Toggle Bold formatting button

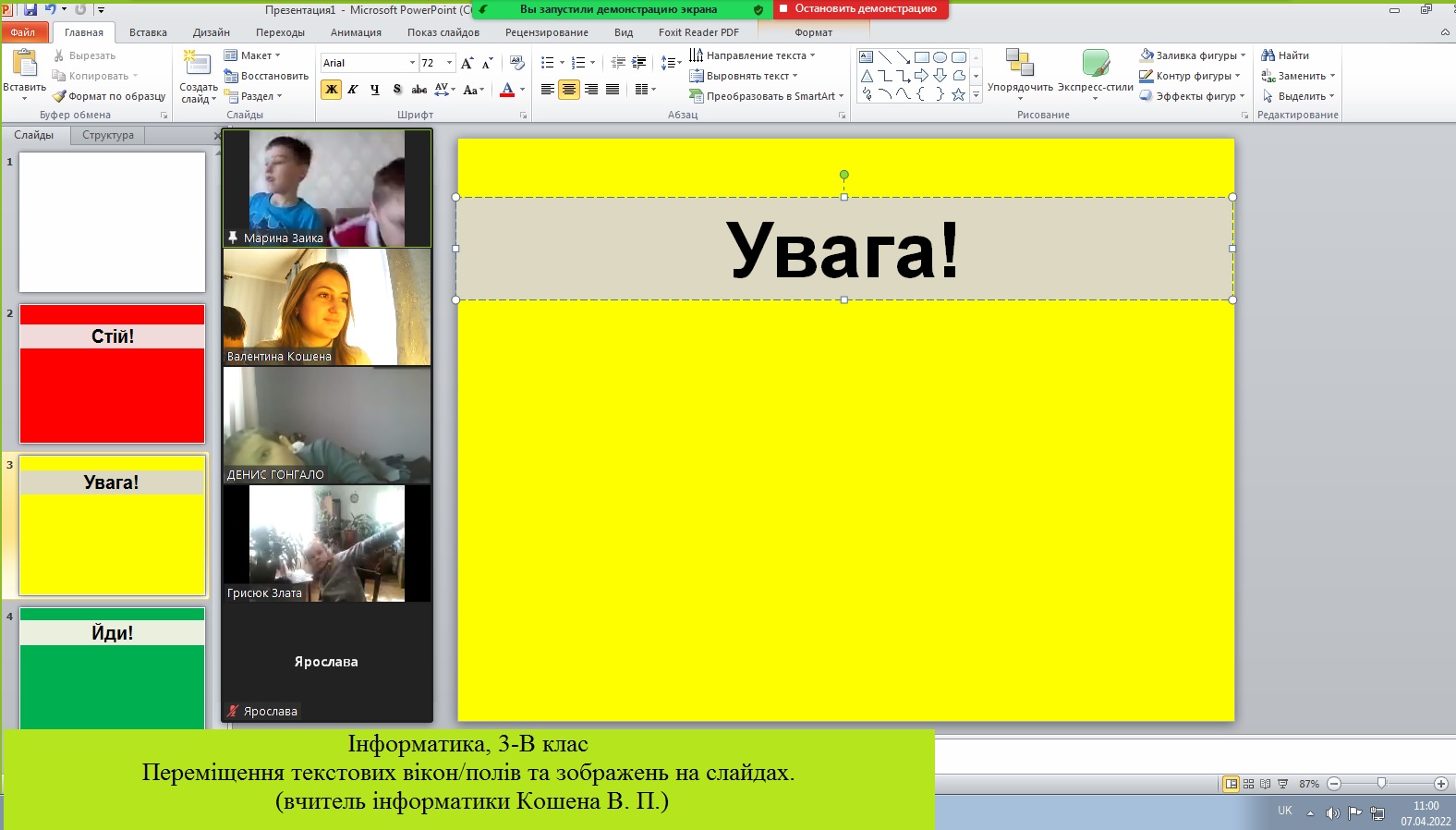(331, 90)
